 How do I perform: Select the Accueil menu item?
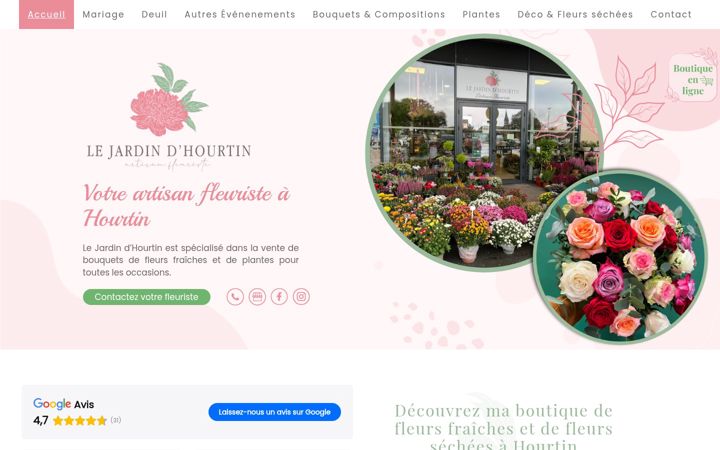[x=46, y=14]
